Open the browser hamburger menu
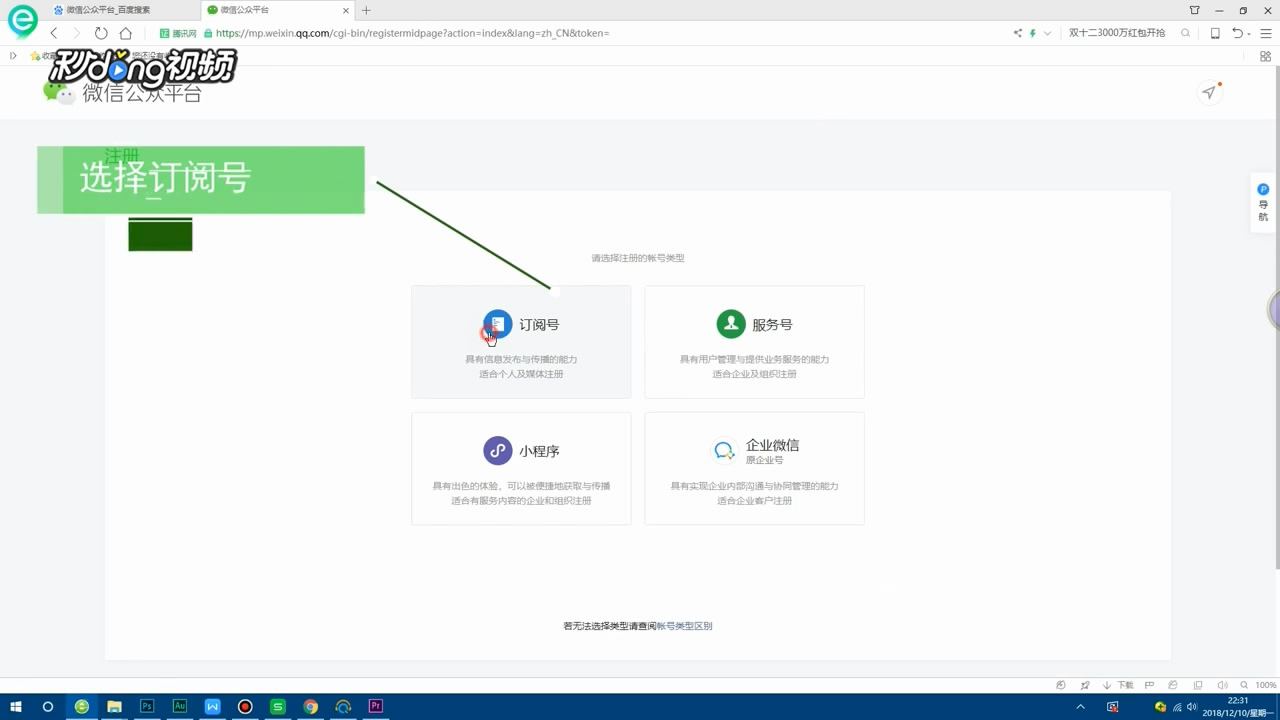This screenshot has height=720, width=1280. tap(1265, 33)
